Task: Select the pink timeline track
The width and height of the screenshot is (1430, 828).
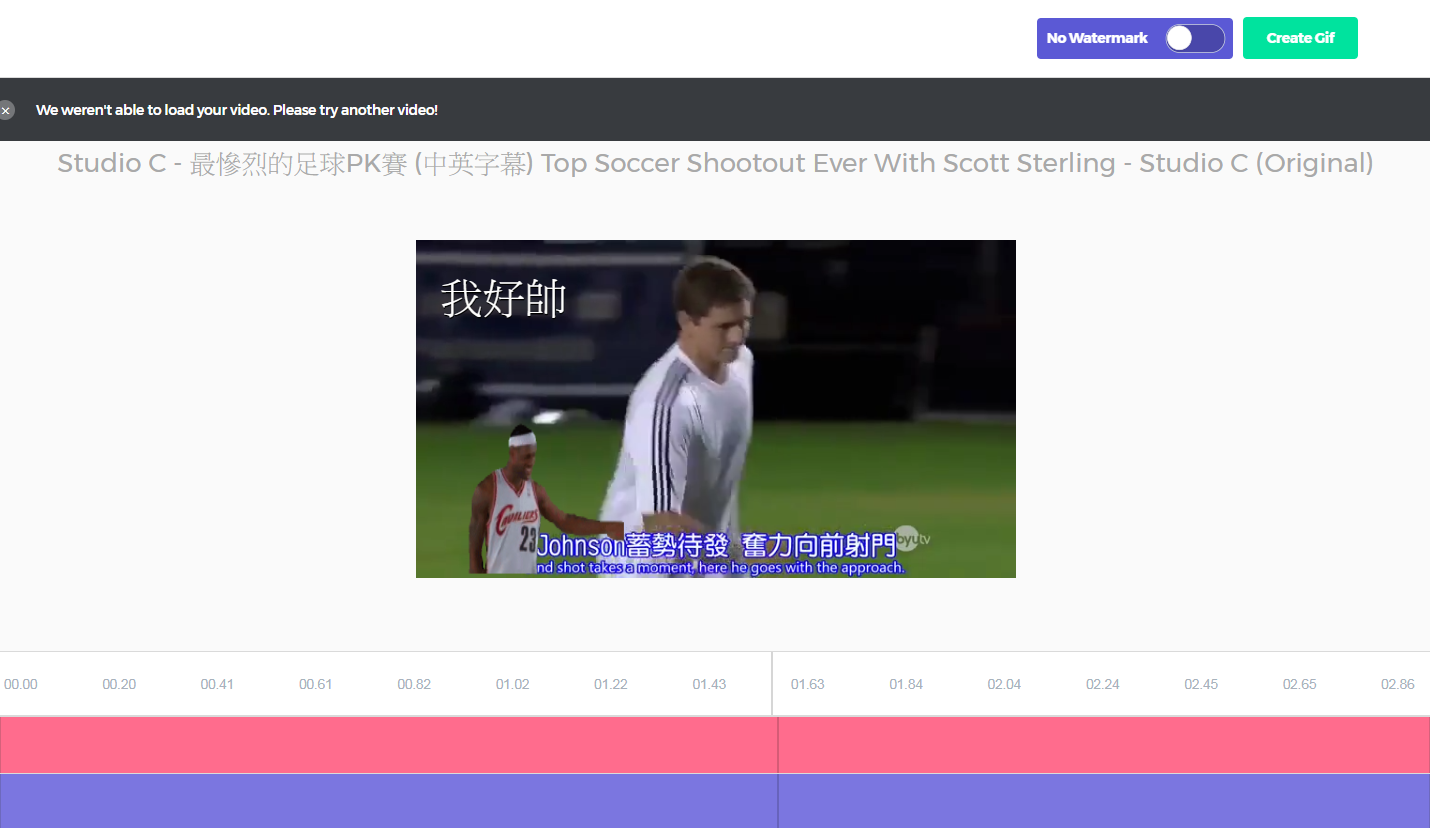Action: (715, 745)
